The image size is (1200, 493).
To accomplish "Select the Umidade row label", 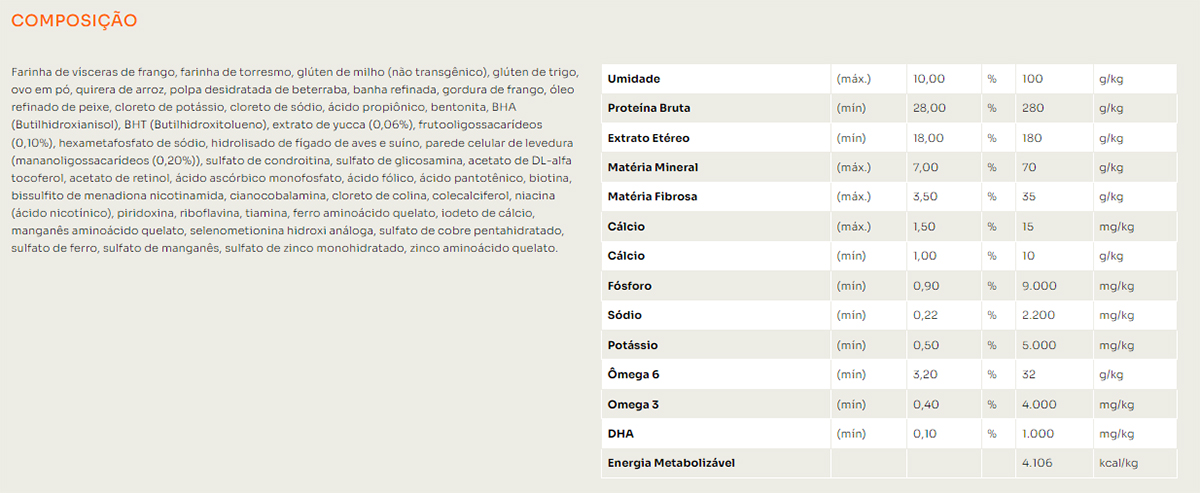I will click(634, 78).
